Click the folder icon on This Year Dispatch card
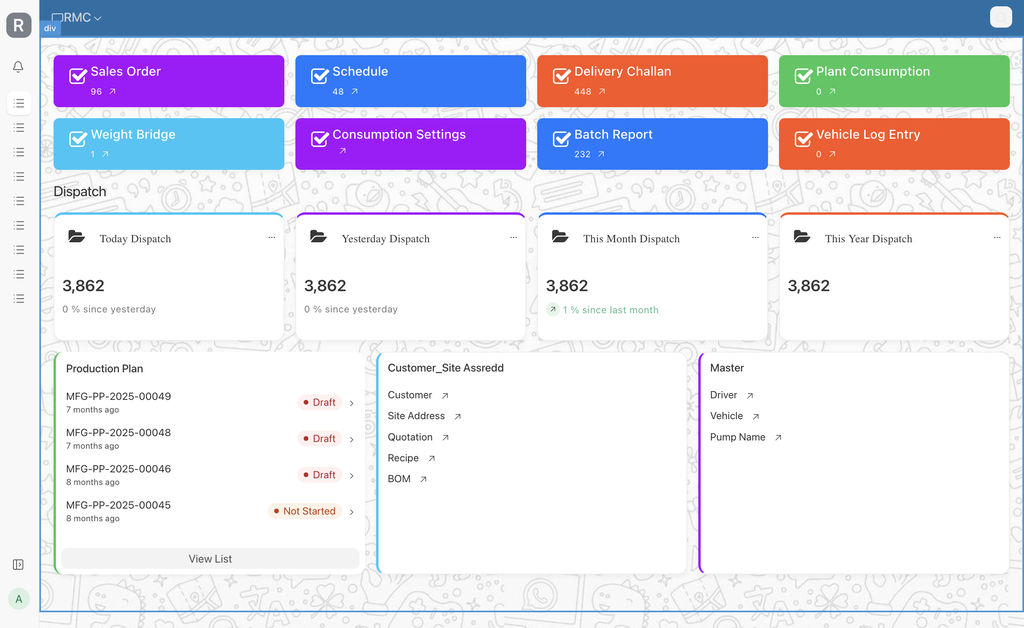The width and height of the screenshot is (1024, 628). click(803, 237)
